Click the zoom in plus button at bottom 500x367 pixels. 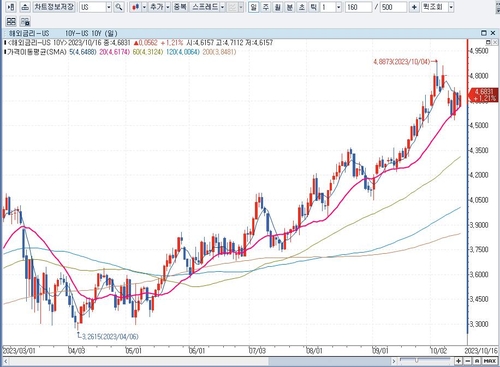coord(459,361)
